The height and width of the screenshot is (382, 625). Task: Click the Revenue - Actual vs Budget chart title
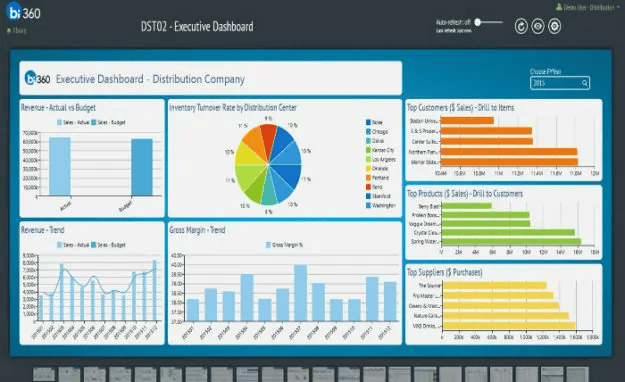click(x=58, y=108)
